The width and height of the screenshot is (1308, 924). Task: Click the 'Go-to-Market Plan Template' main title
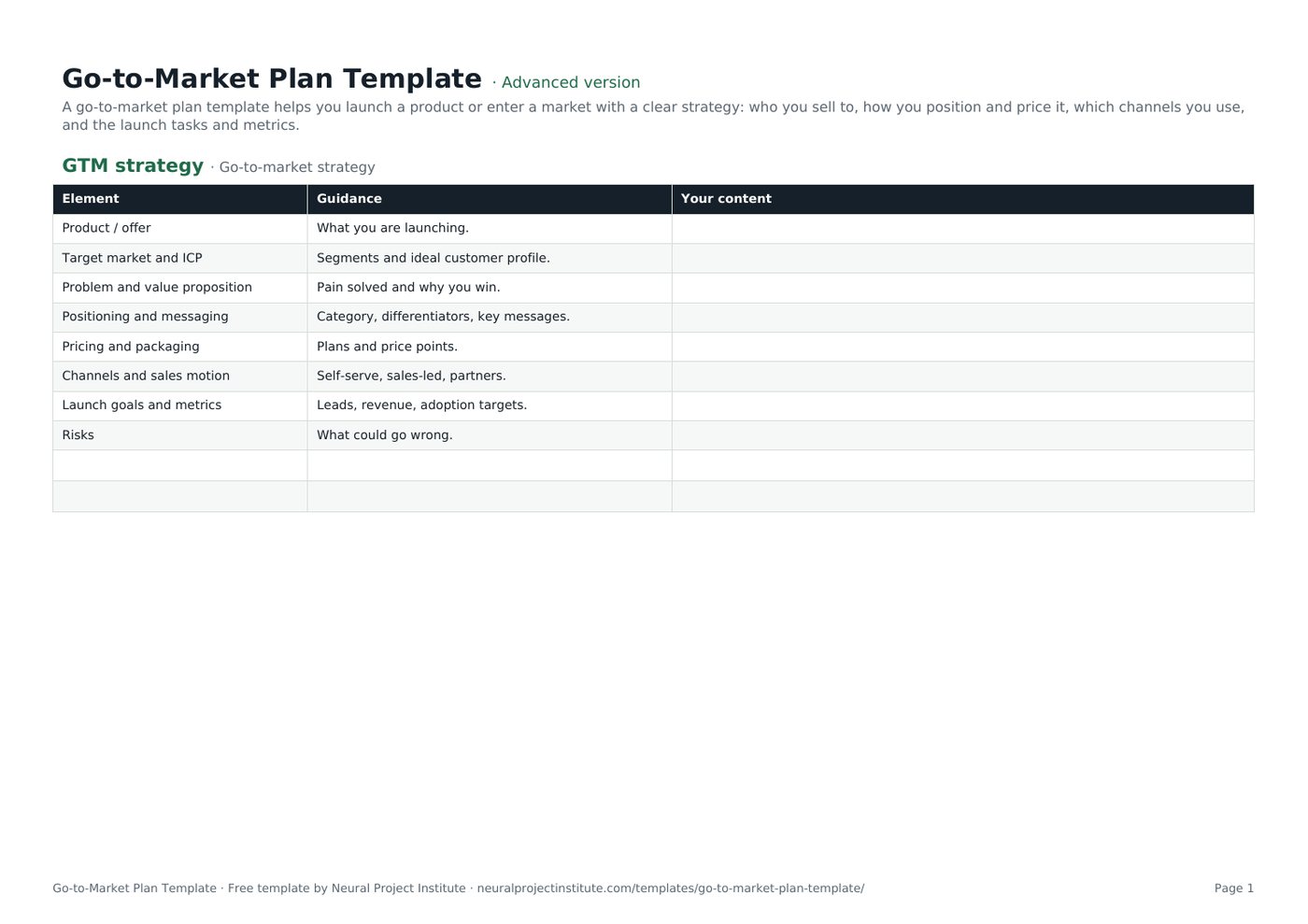click(272, 79)
